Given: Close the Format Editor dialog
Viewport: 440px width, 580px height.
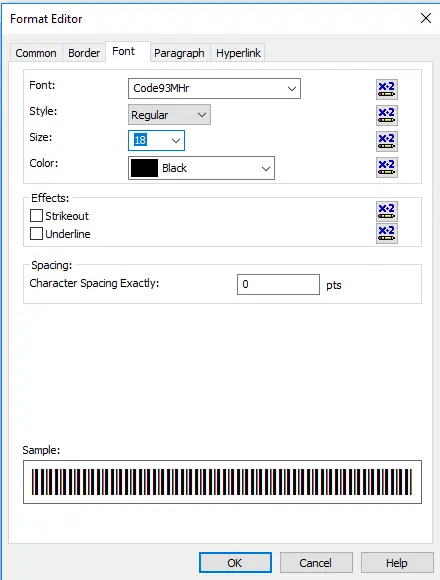Looking at the screenshot, I should (x=426, y=18).
